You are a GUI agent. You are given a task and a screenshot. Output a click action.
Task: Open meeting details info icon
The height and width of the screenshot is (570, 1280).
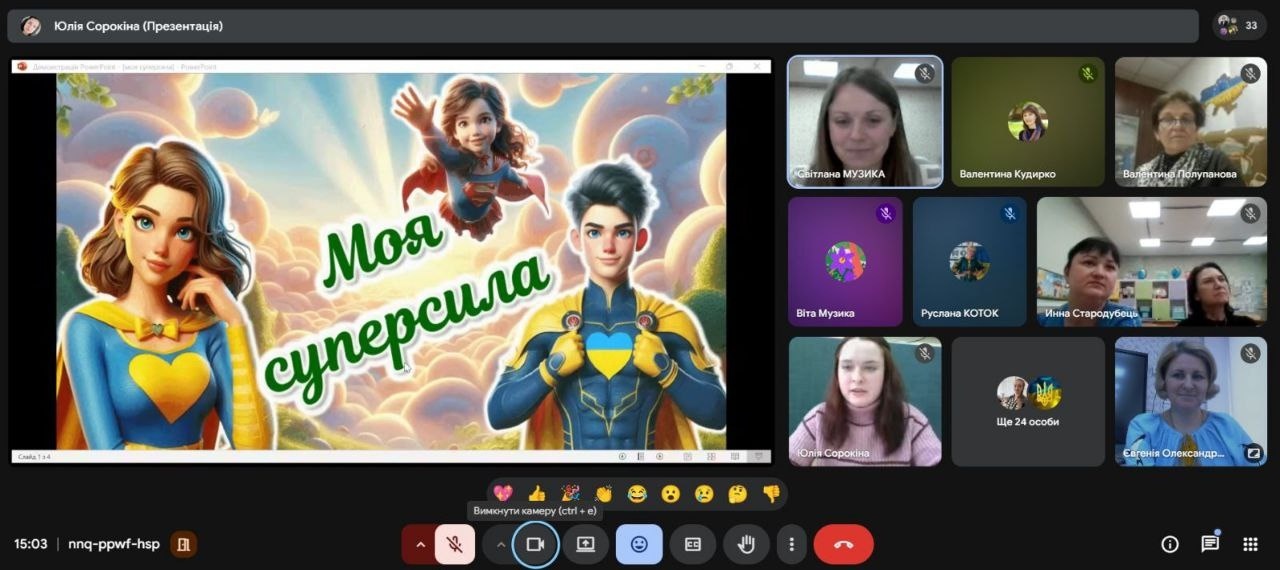pos(1169,544)
